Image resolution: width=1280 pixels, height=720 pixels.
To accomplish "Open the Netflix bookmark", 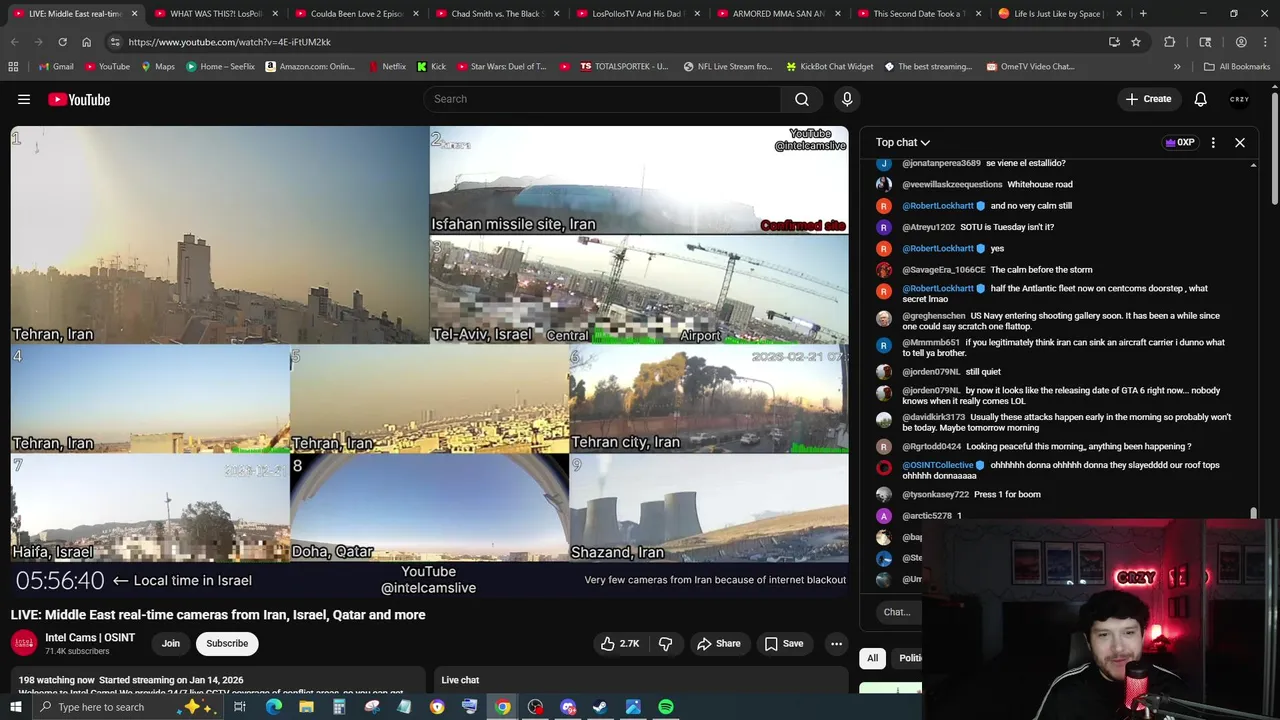I will tap(386, 67).
